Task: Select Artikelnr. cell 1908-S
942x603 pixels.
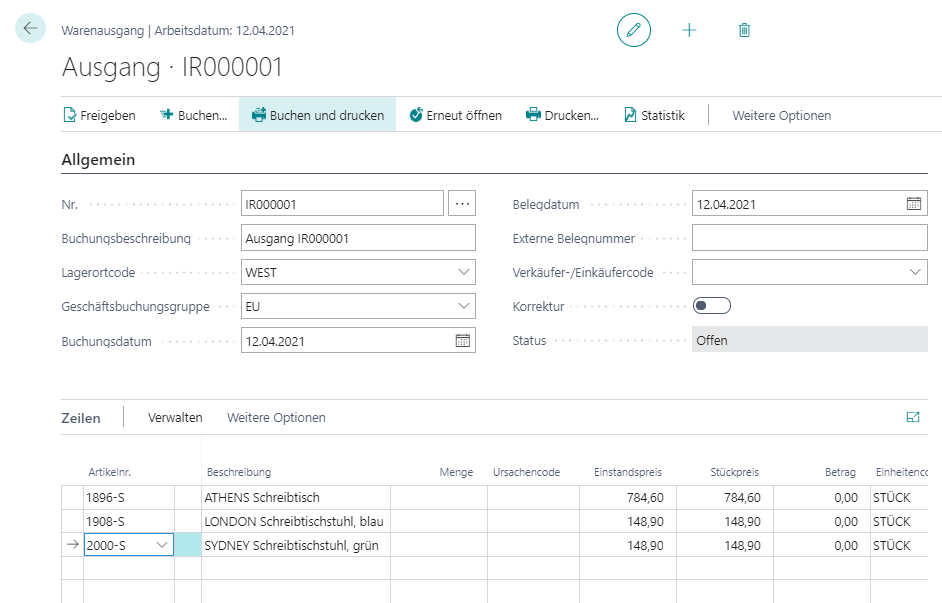Action: 129,521
